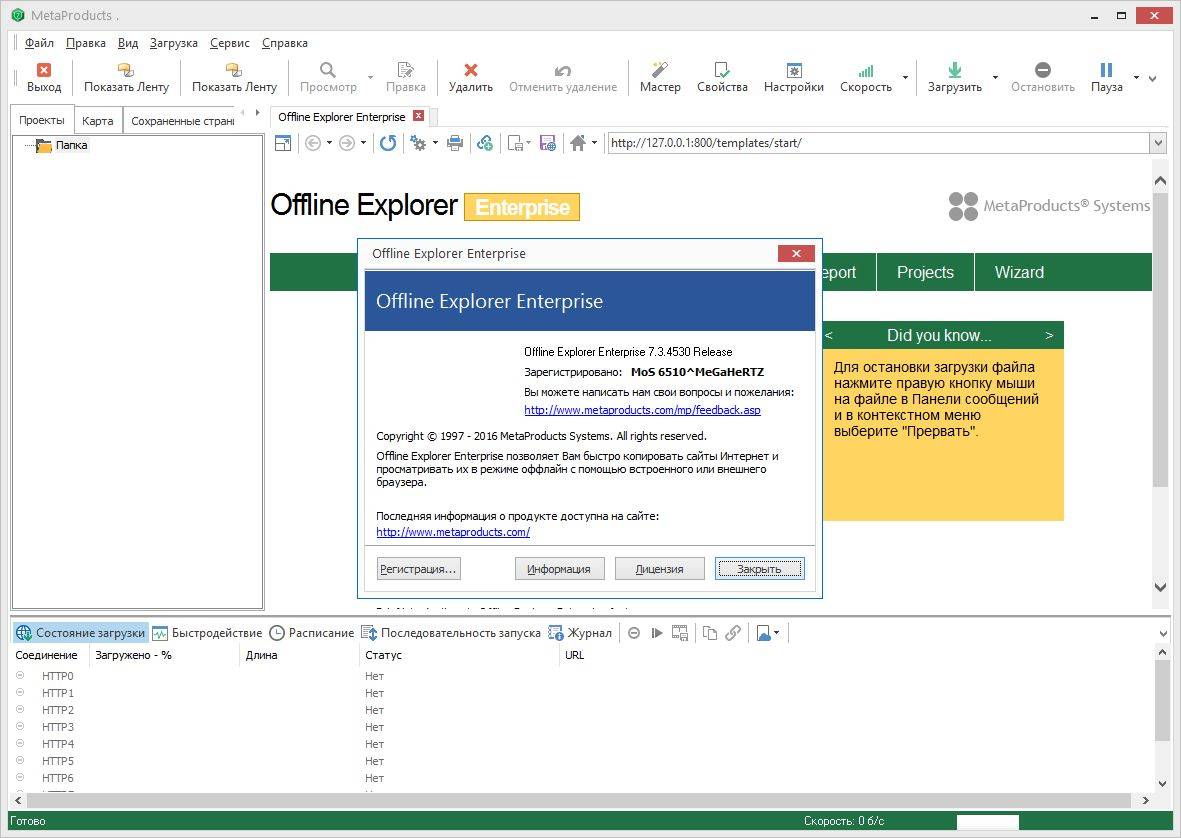Click the Скорость speed bars icon

pos(866,70)
